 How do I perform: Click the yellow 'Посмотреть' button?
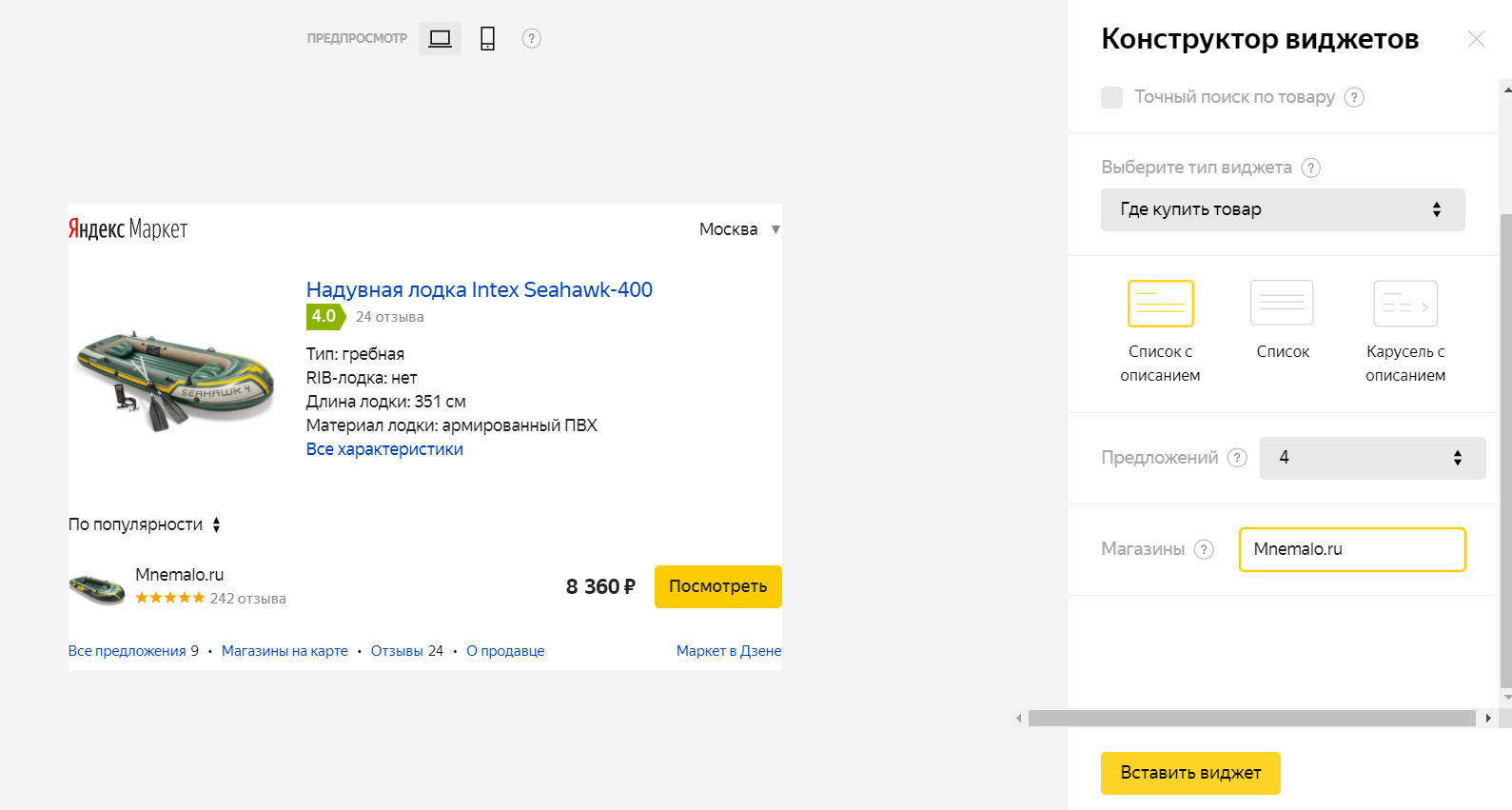coord(718,586)
